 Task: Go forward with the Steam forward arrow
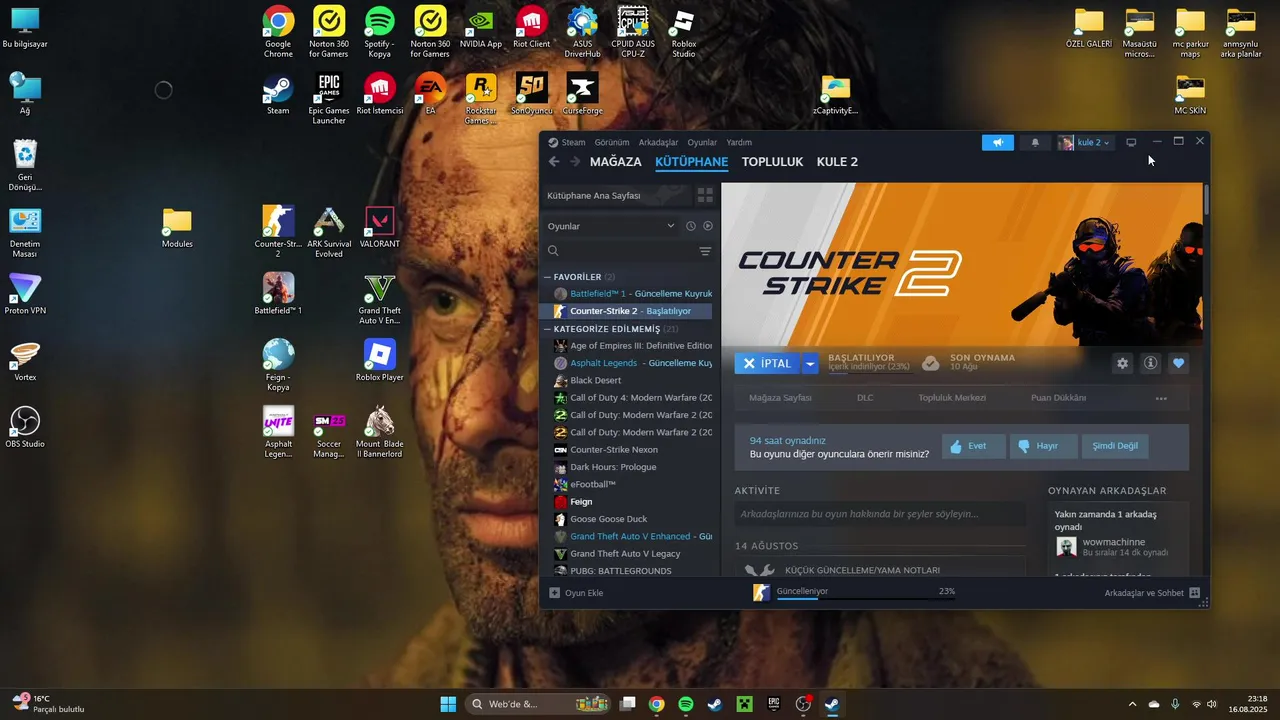point(575,161)
